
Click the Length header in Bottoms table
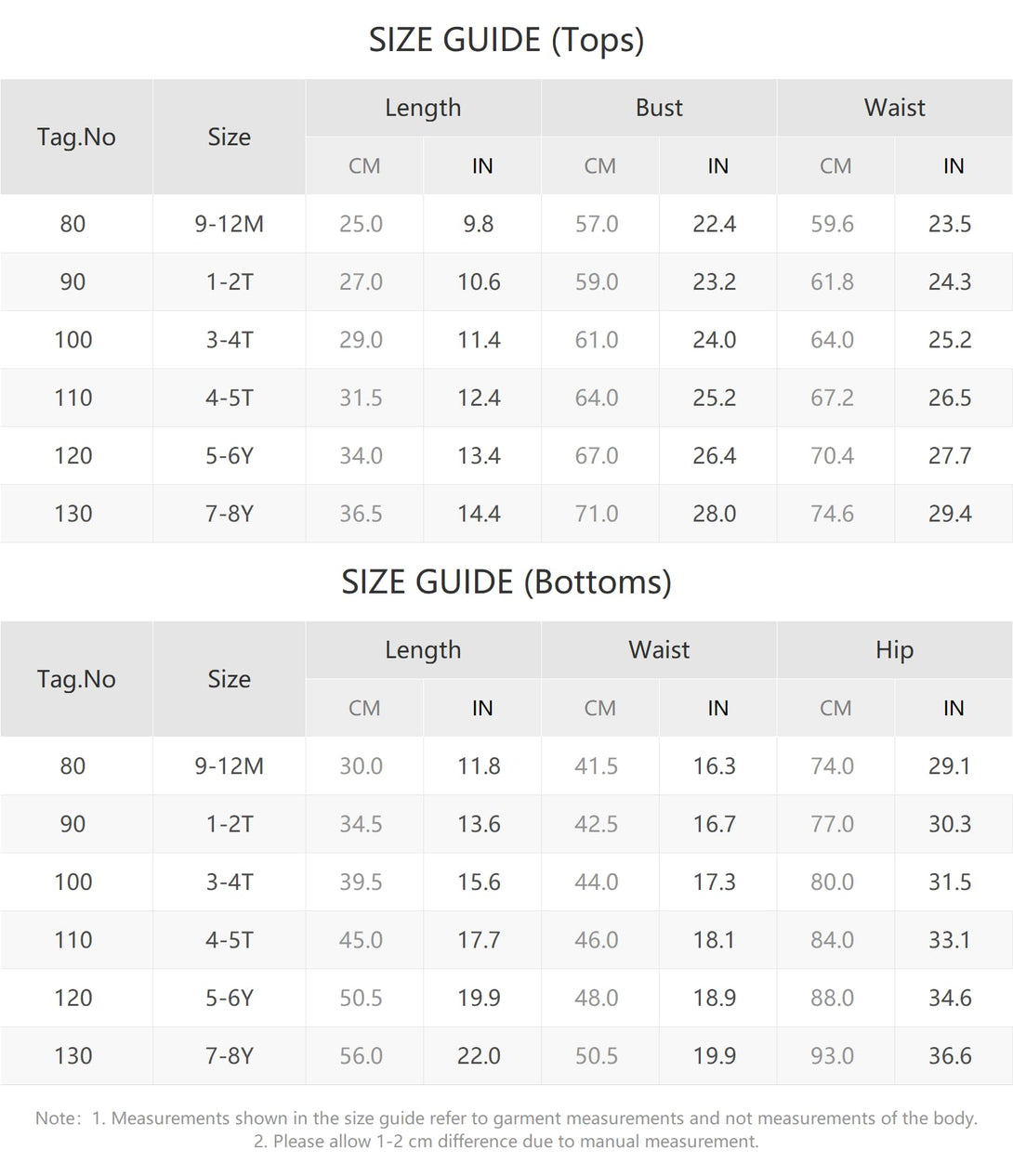point(423,650)
